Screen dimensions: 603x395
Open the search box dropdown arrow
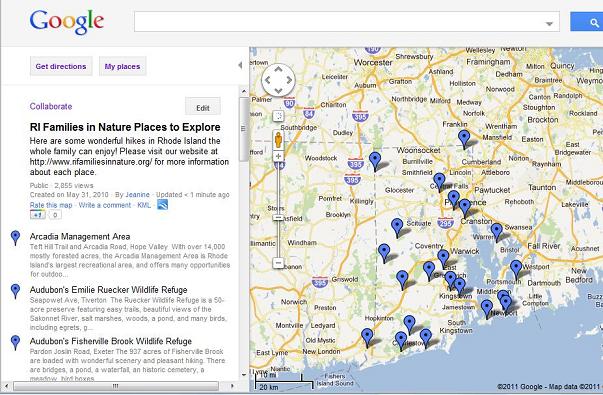(x=550, y=24)
